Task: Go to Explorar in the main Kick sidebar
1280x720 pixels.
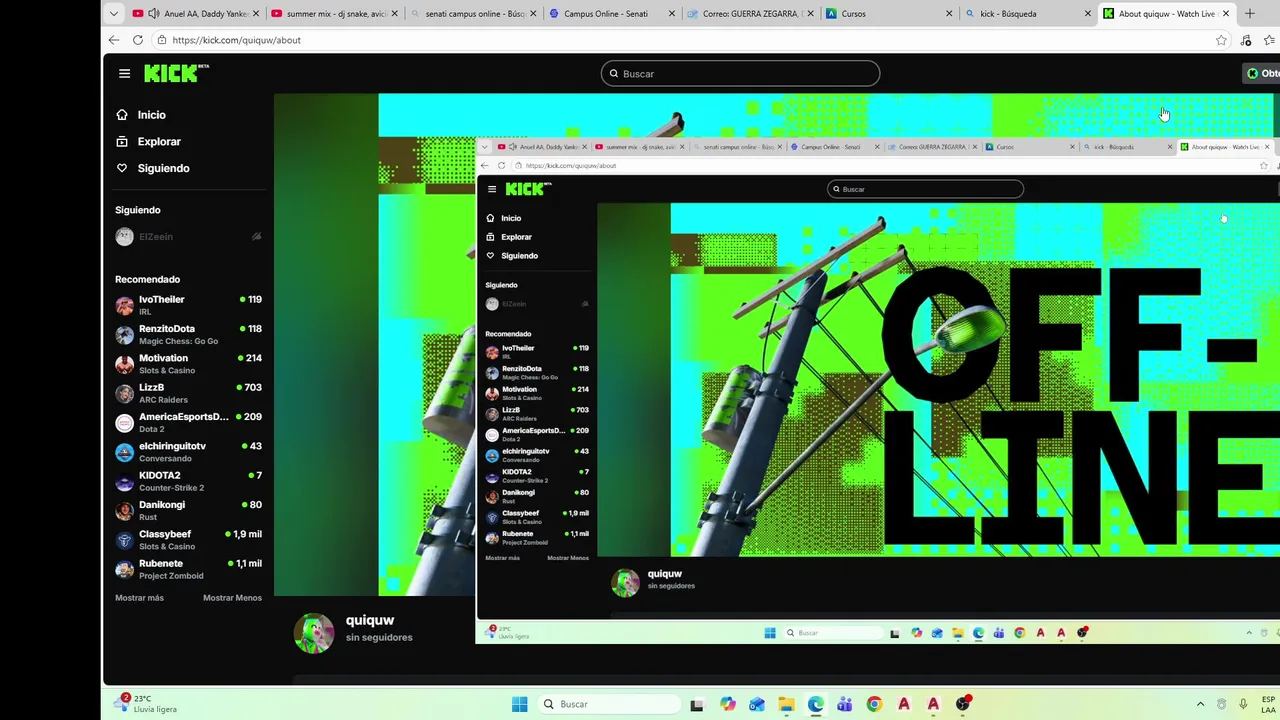Action: [159, 142]
